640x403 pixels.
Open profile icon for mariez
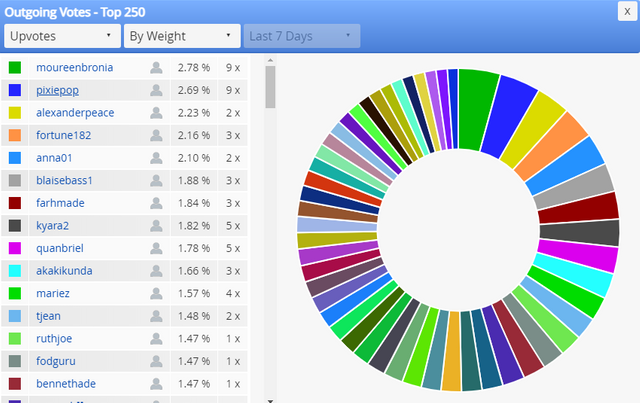[x=156, y=294]
